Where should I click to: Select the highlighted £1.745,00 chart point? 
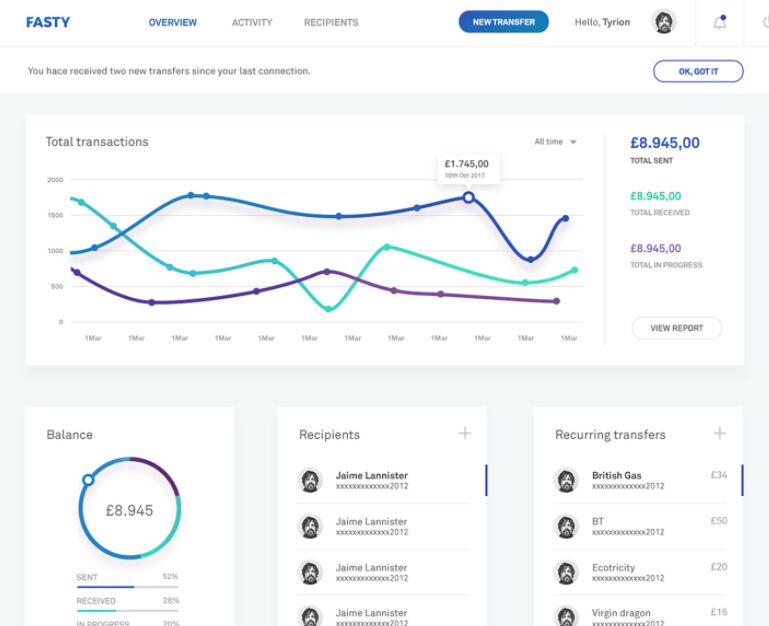468,197
